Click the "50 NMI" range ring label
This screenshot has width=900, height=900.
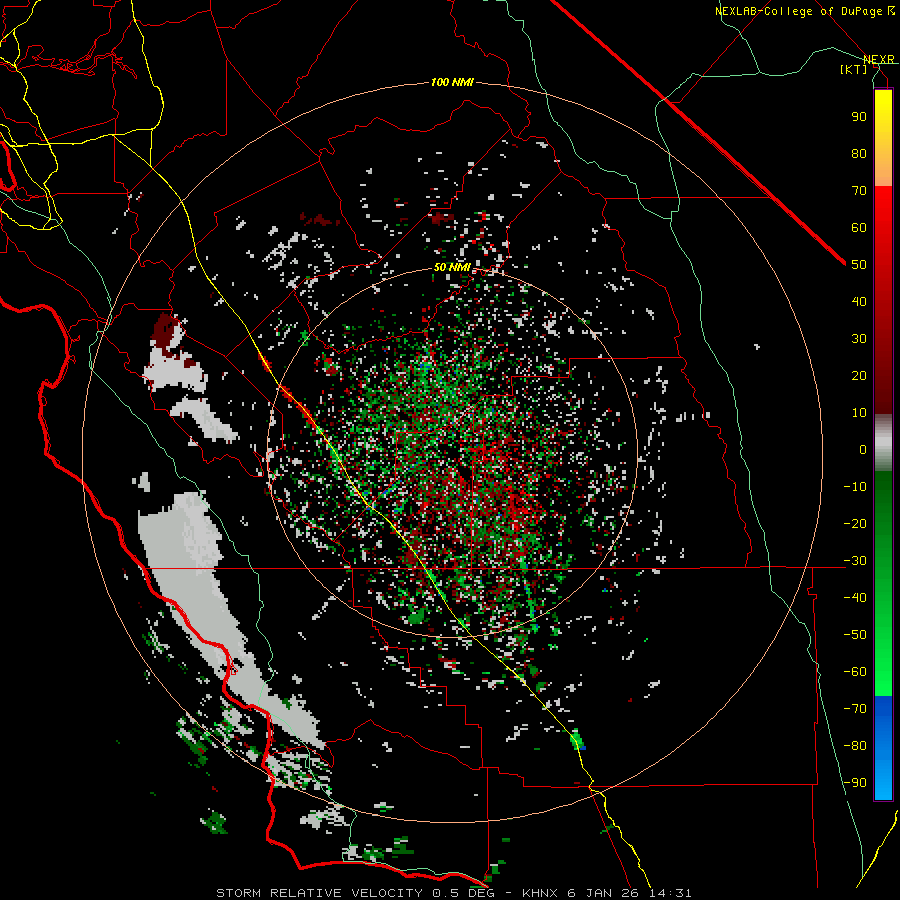tap(452, 267)
